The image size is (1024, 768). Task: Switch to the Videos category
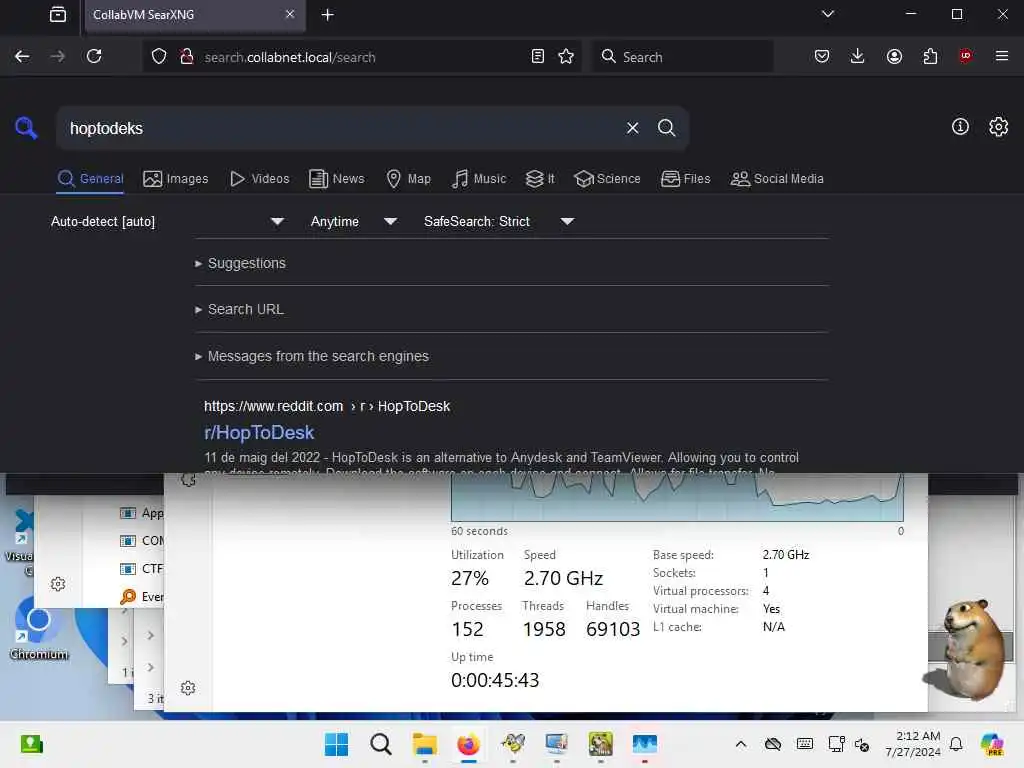(259, 179)
